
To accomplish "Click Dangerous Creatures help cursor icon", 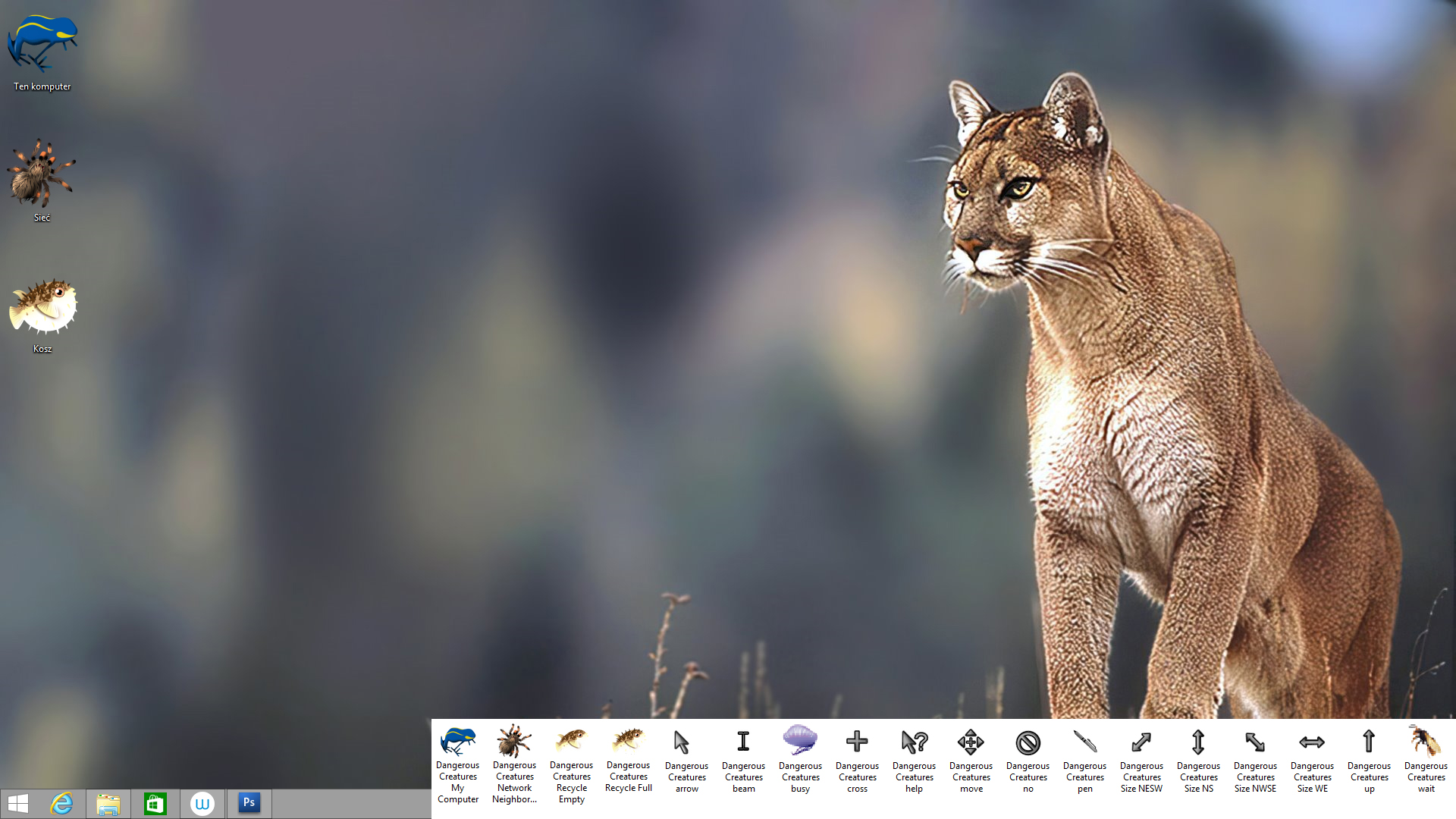I will (x=914, y=742).
